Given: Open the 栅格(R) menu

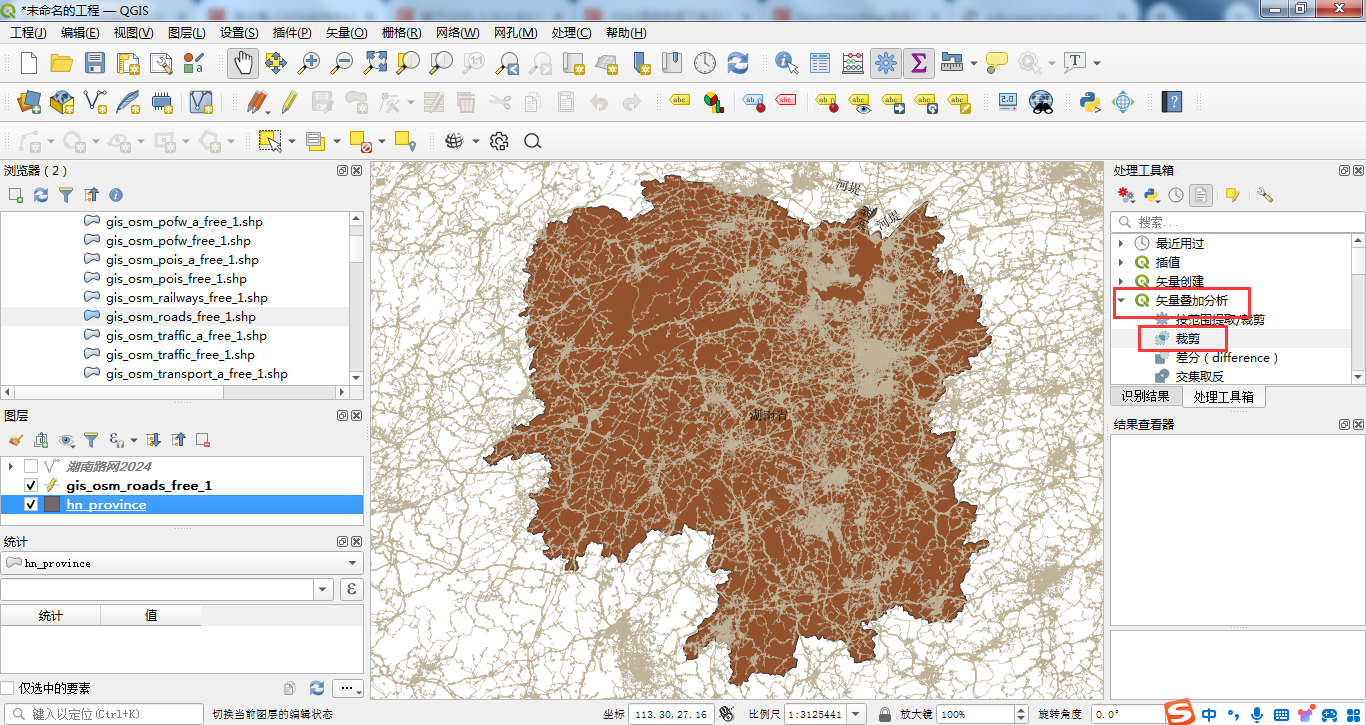Looking at the screenshot, I should tap(401, 33).
